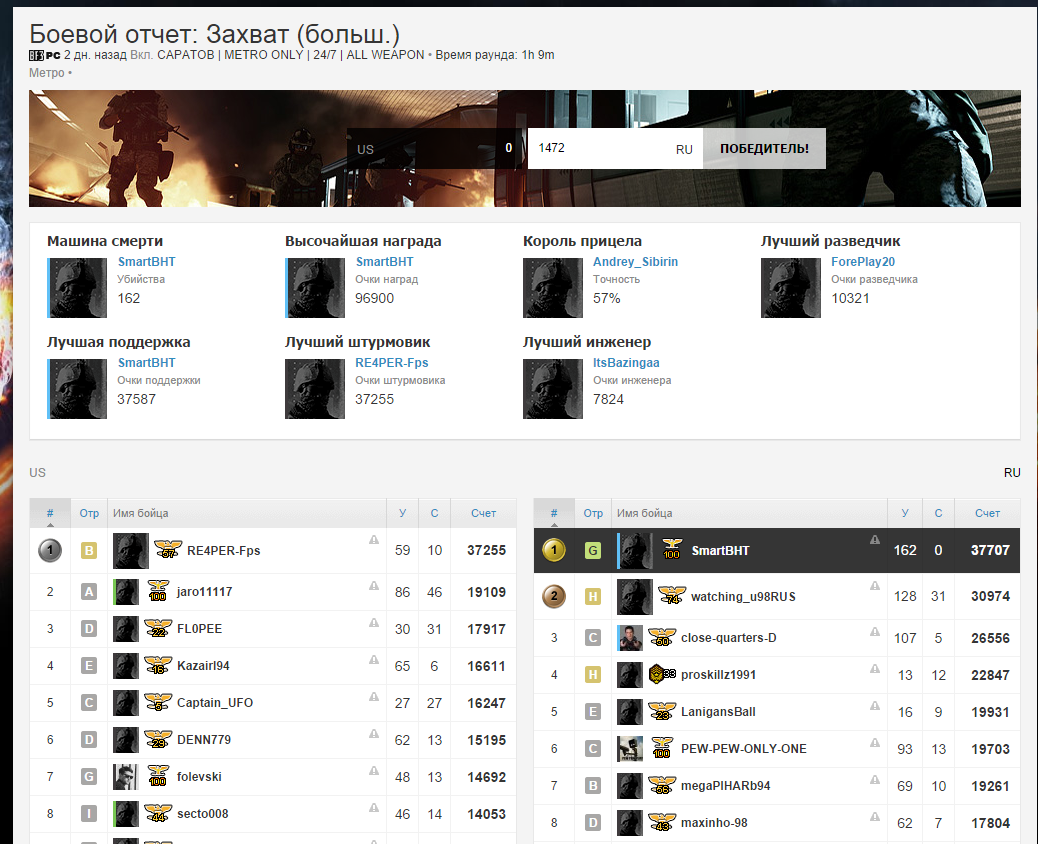
Task: Open ItsBazingaa profile under Лучший инженер
Action: (626, 363)
